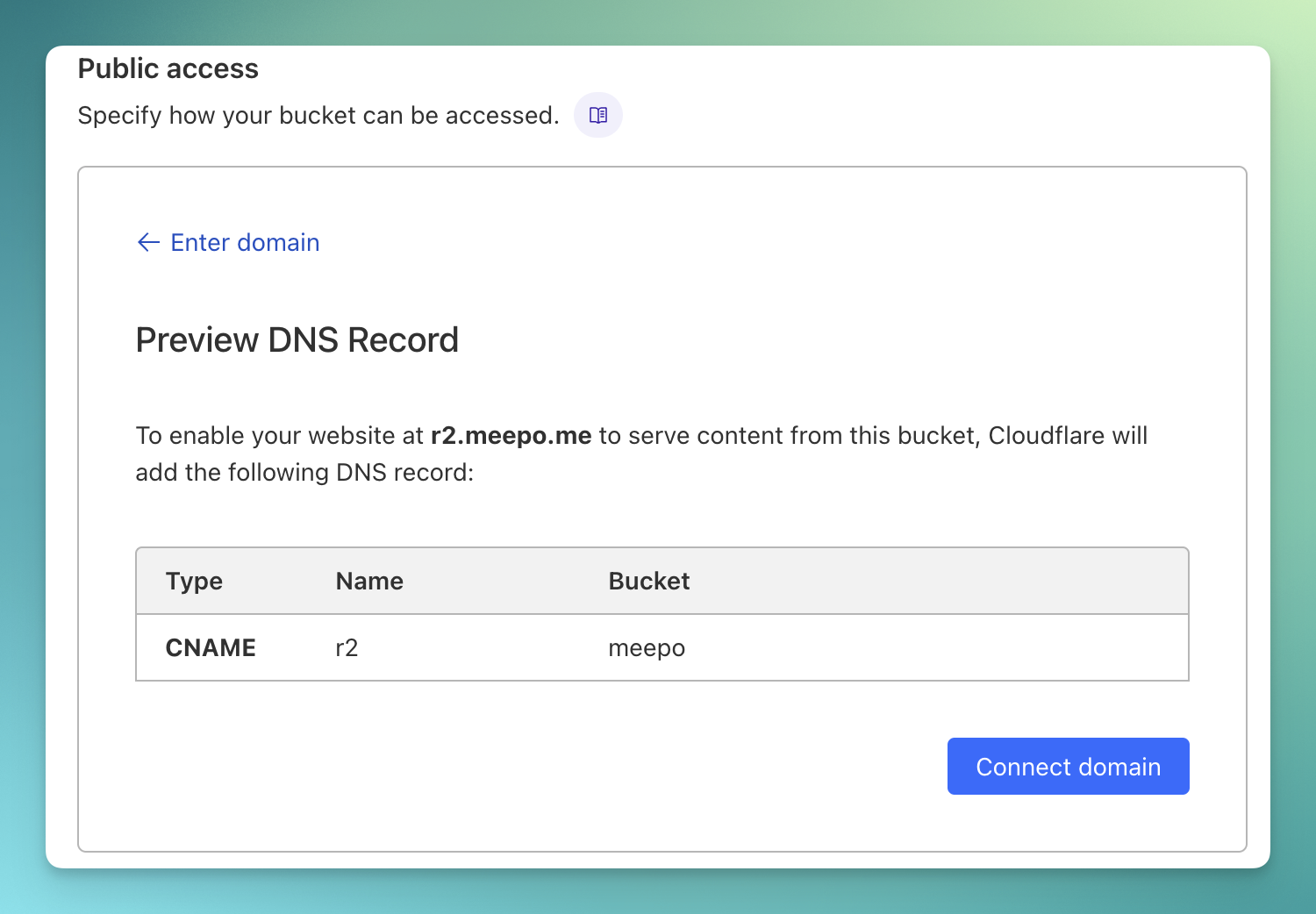The image size is (1316, 914).
Task: Click the bold r2.meepo.me domain text
Action: tap(511, 435)
